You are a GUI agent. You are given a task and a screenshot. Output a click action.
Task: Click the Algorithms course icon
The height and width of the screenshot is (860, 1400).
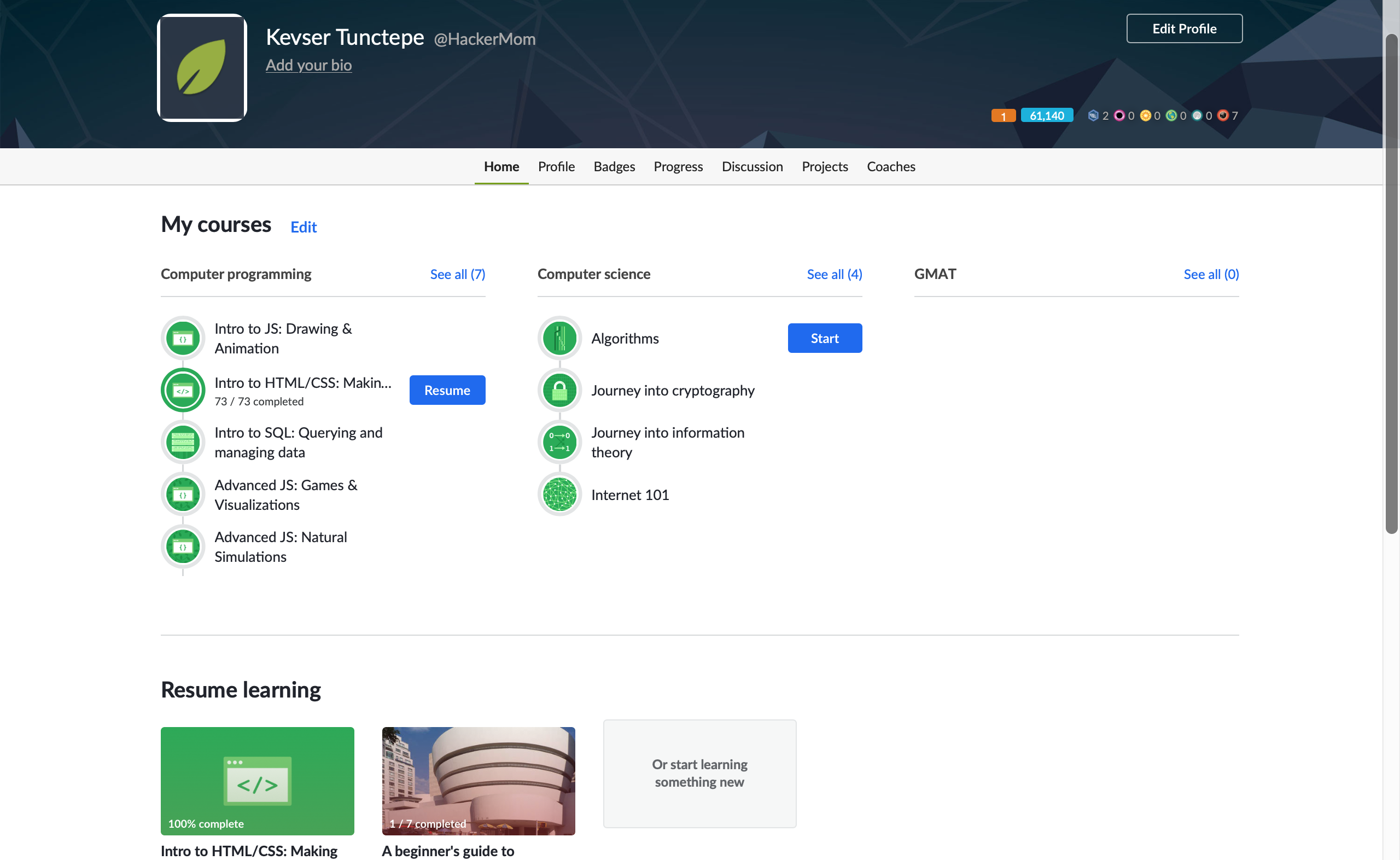559,339
